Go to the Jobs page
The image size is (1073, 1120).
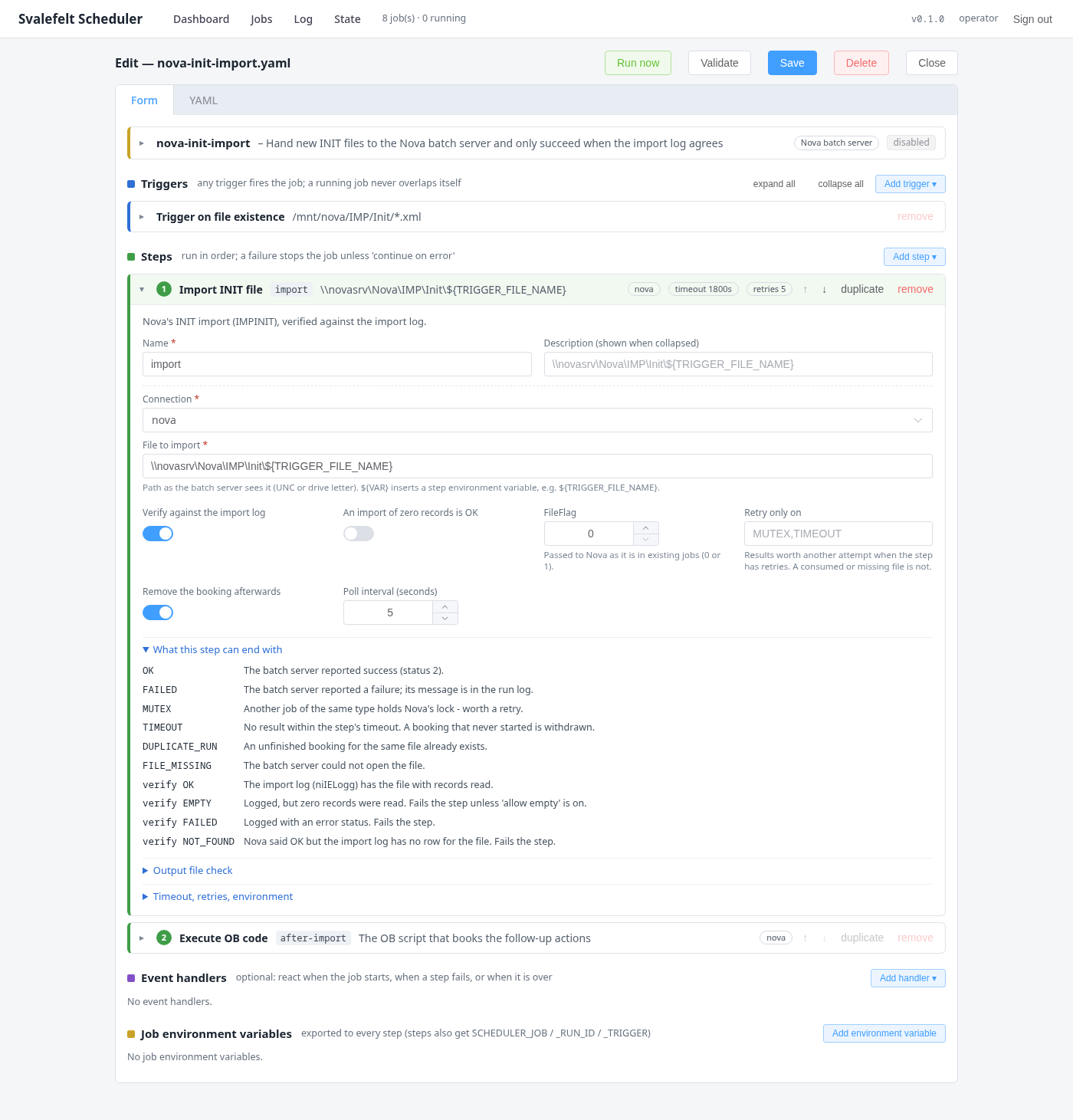261,19
